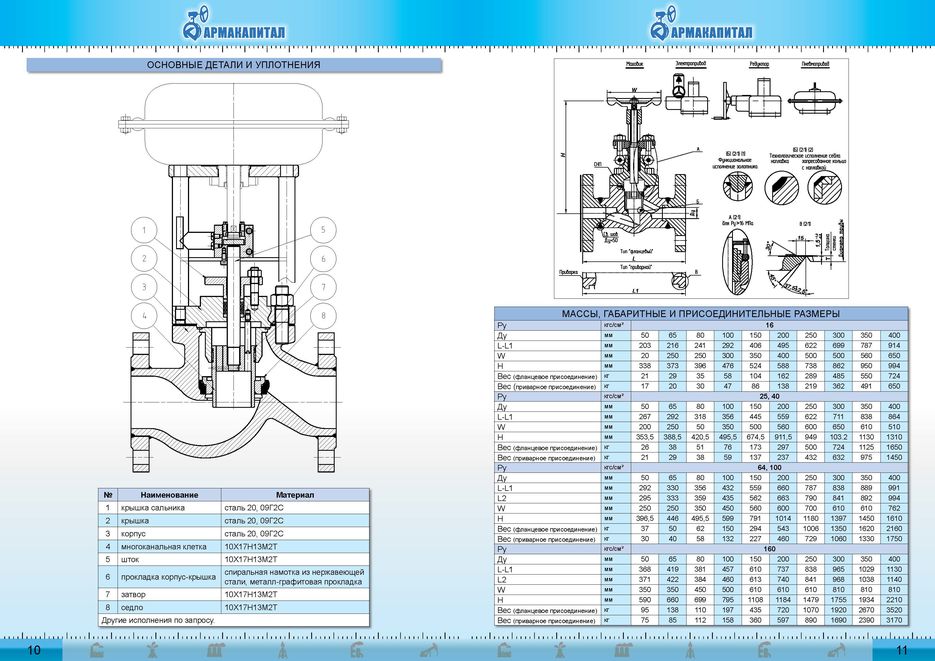This screenshot has height=661, width=935.
Task: Select callout circle number 4
Action: pos(144,316)
